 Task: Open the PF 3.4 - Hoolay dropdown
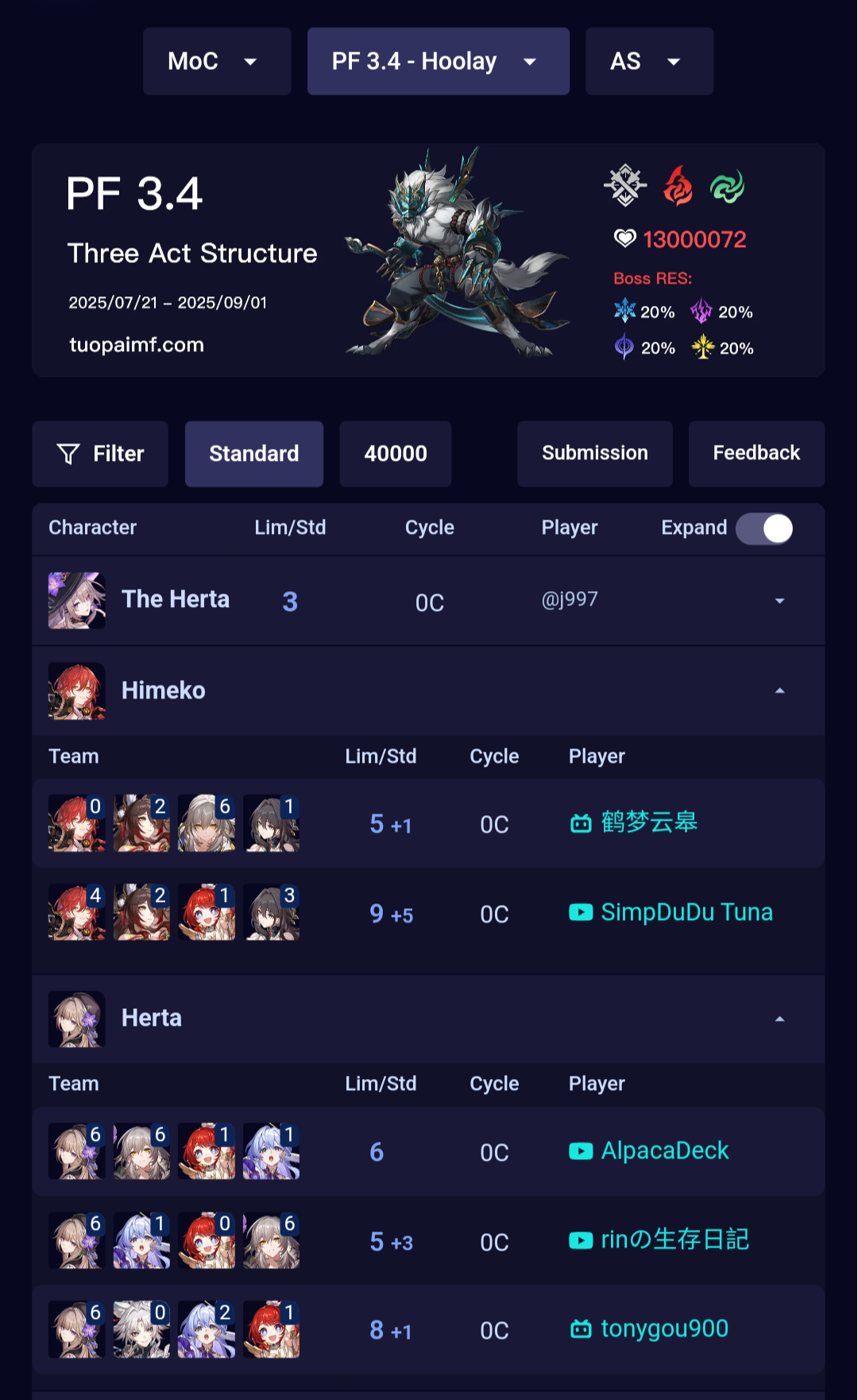439,61
